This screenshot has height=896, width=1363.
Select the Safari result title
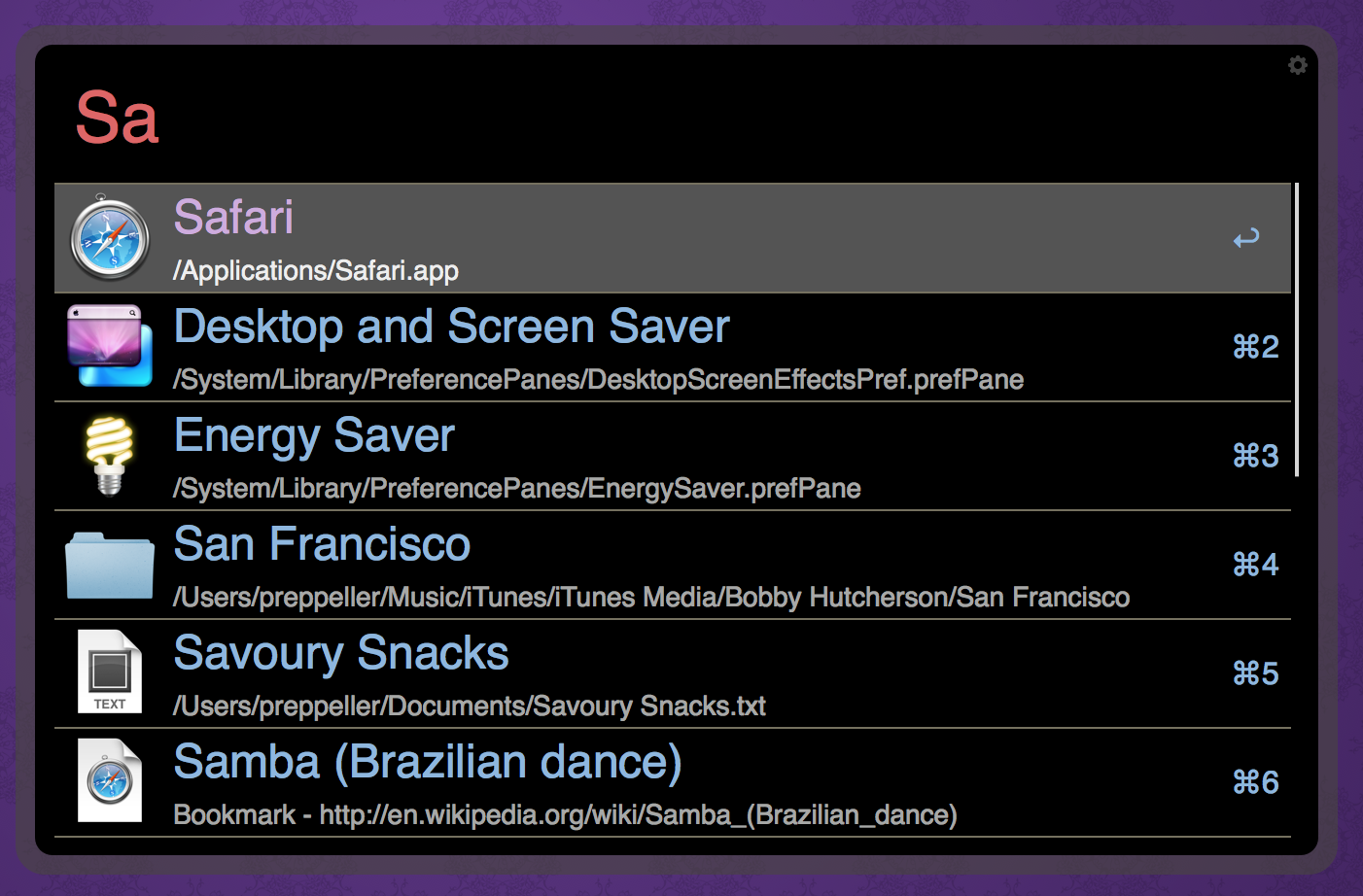tap(233, 217)
